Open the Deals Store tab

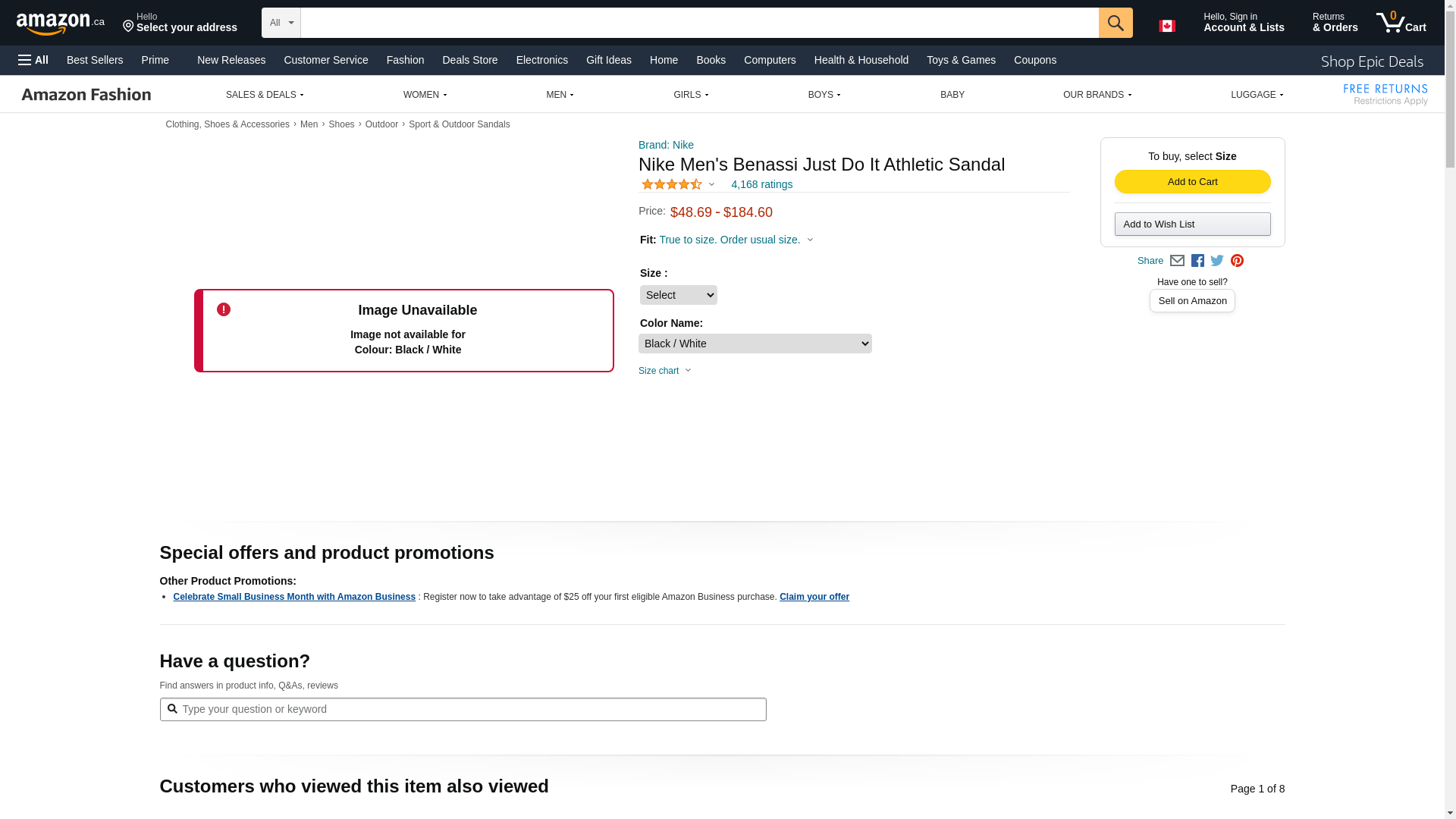click(469, 60)
